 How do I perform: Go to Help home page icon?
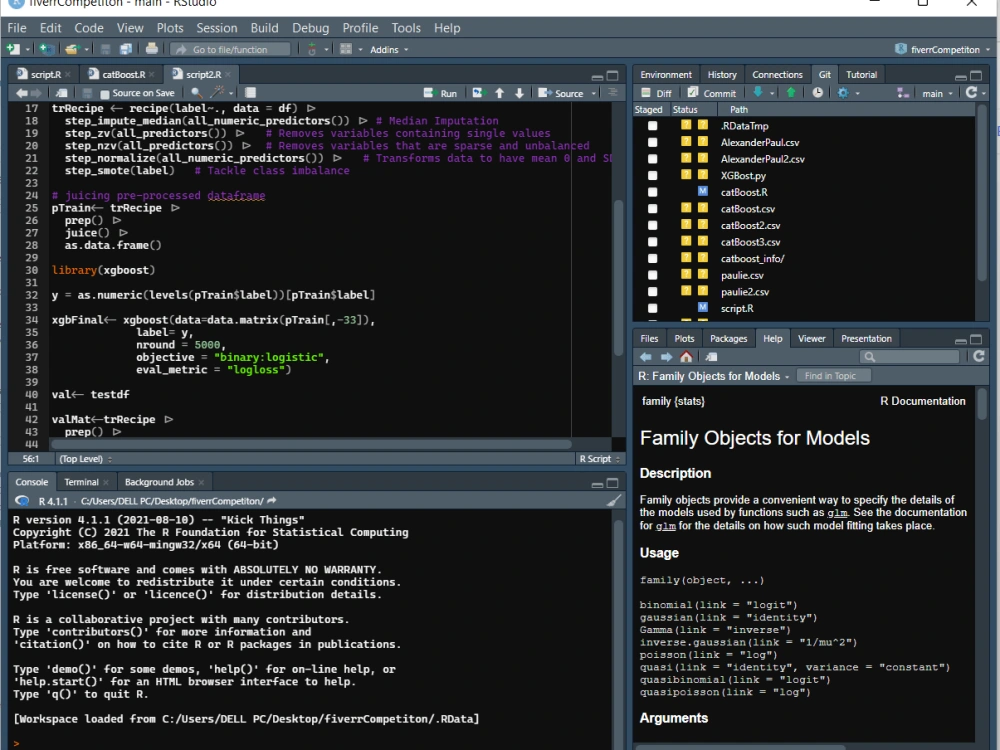point(686,357)
